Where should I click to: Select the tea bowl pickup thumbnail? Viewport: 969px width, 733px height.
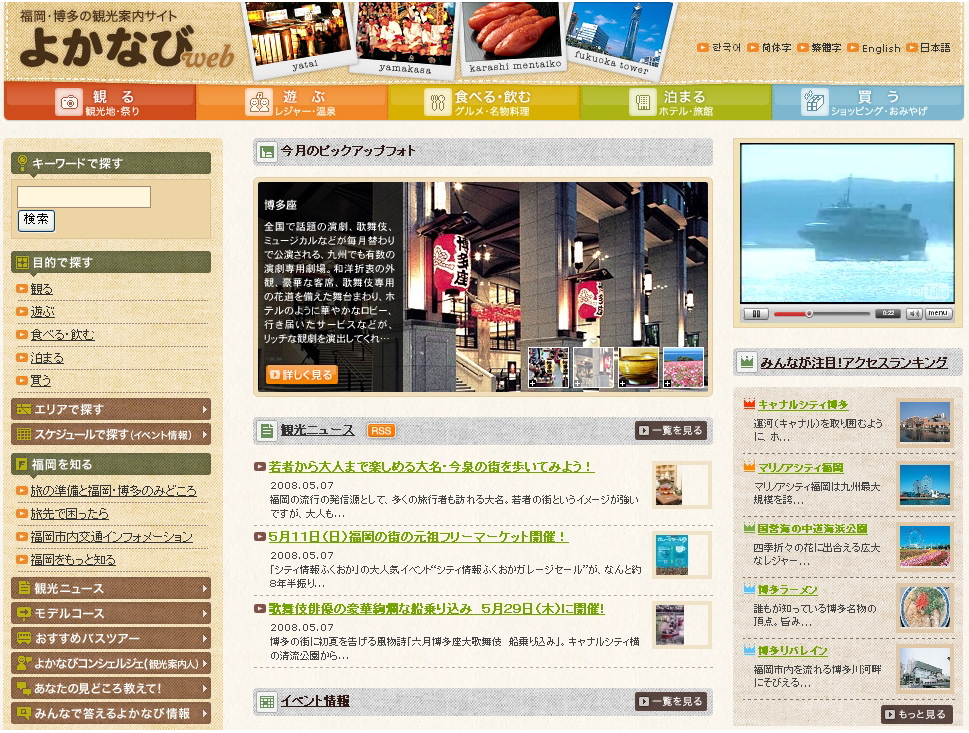click(638, 367)
